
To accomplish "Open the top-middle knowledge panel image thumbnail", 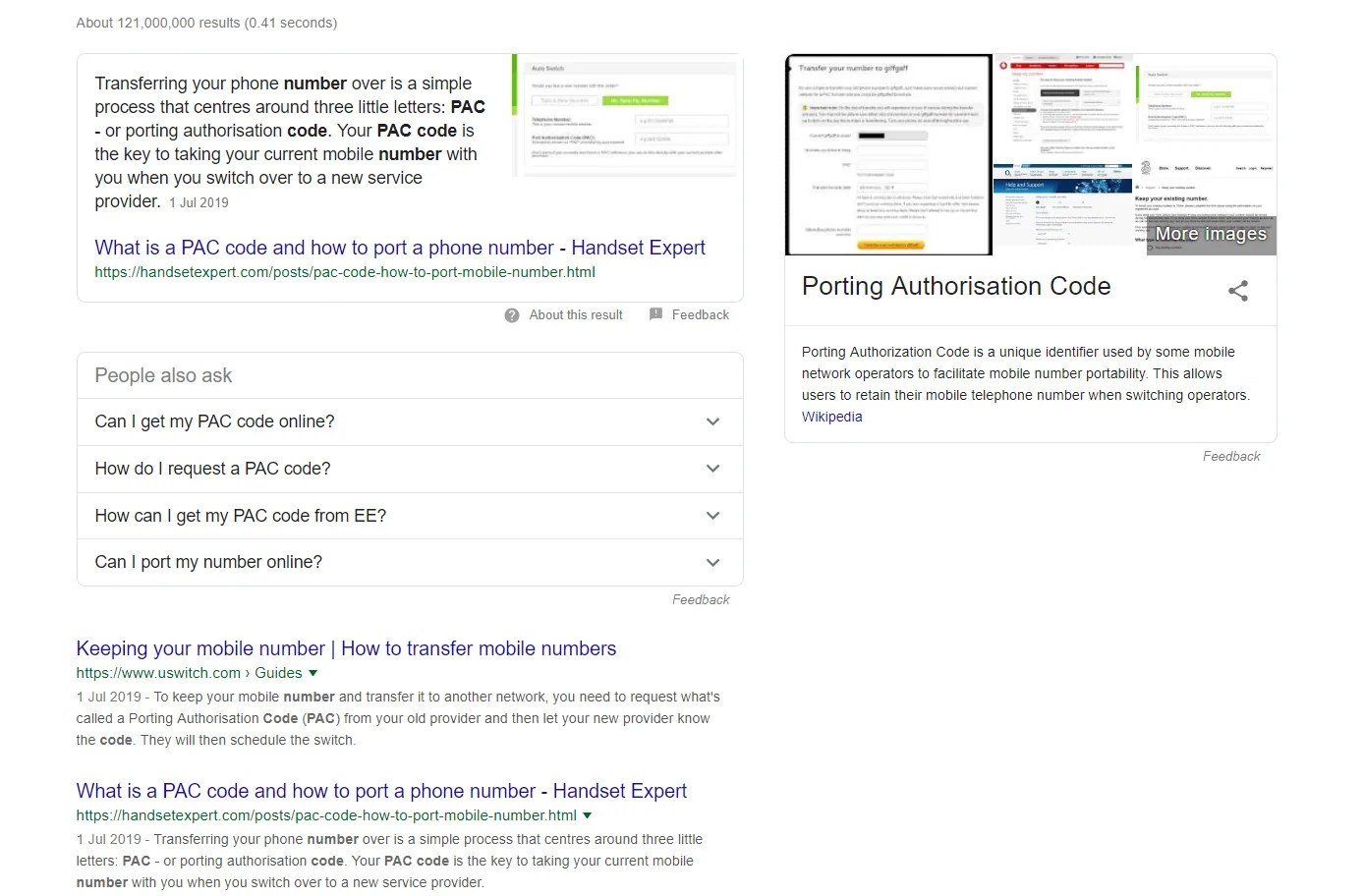I will tap(1063, 108).
